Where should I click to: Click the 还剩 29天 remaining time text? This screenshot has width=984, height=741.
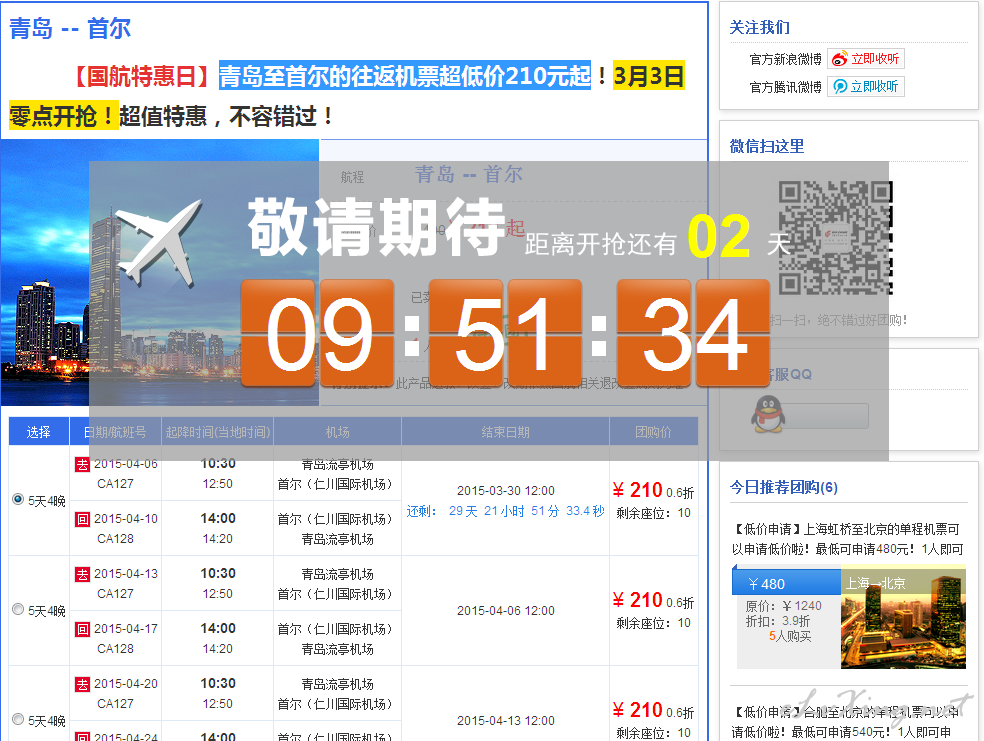click(x=505, y=511)
